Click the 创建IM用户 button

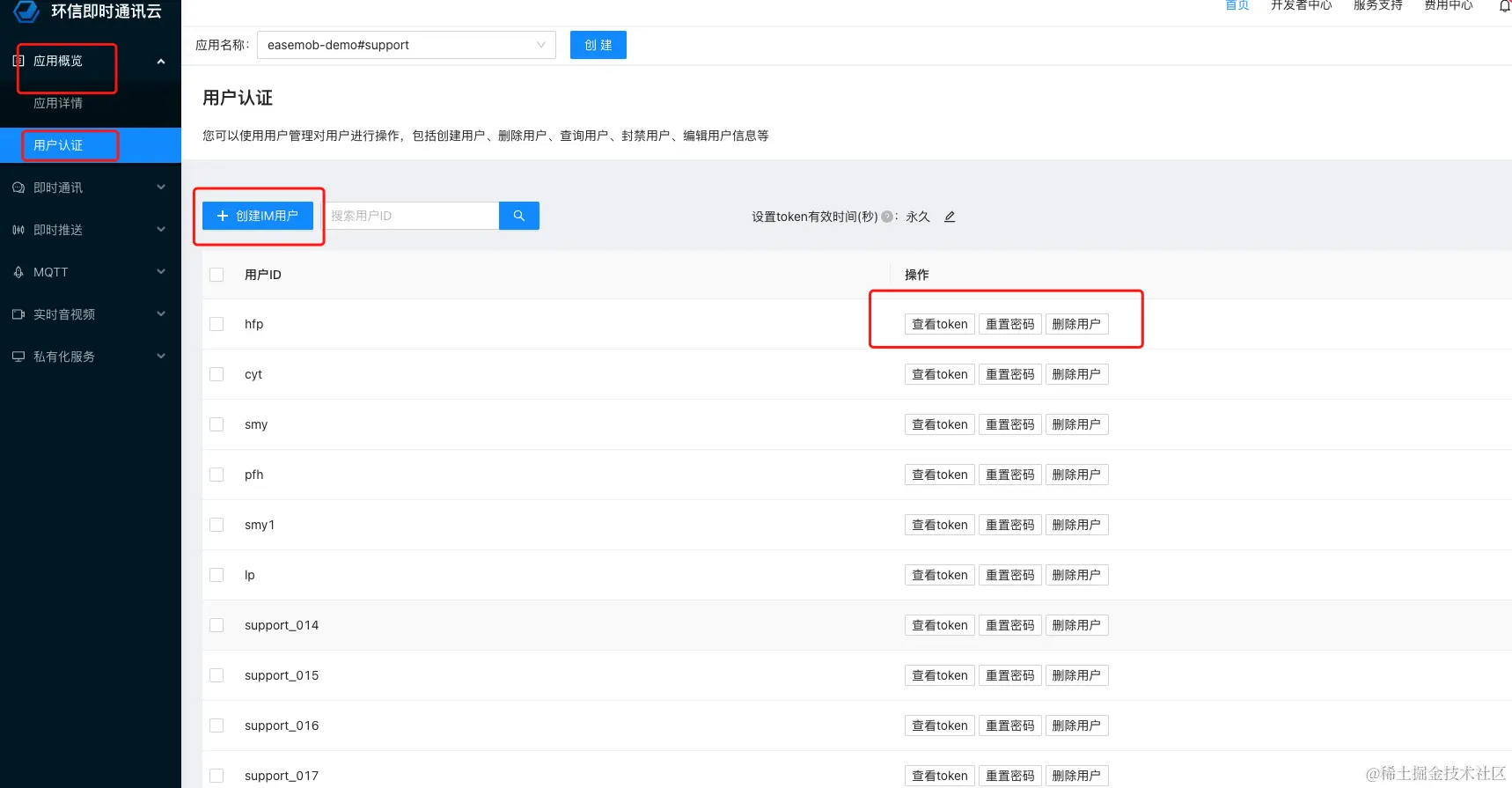pos(258,216)
